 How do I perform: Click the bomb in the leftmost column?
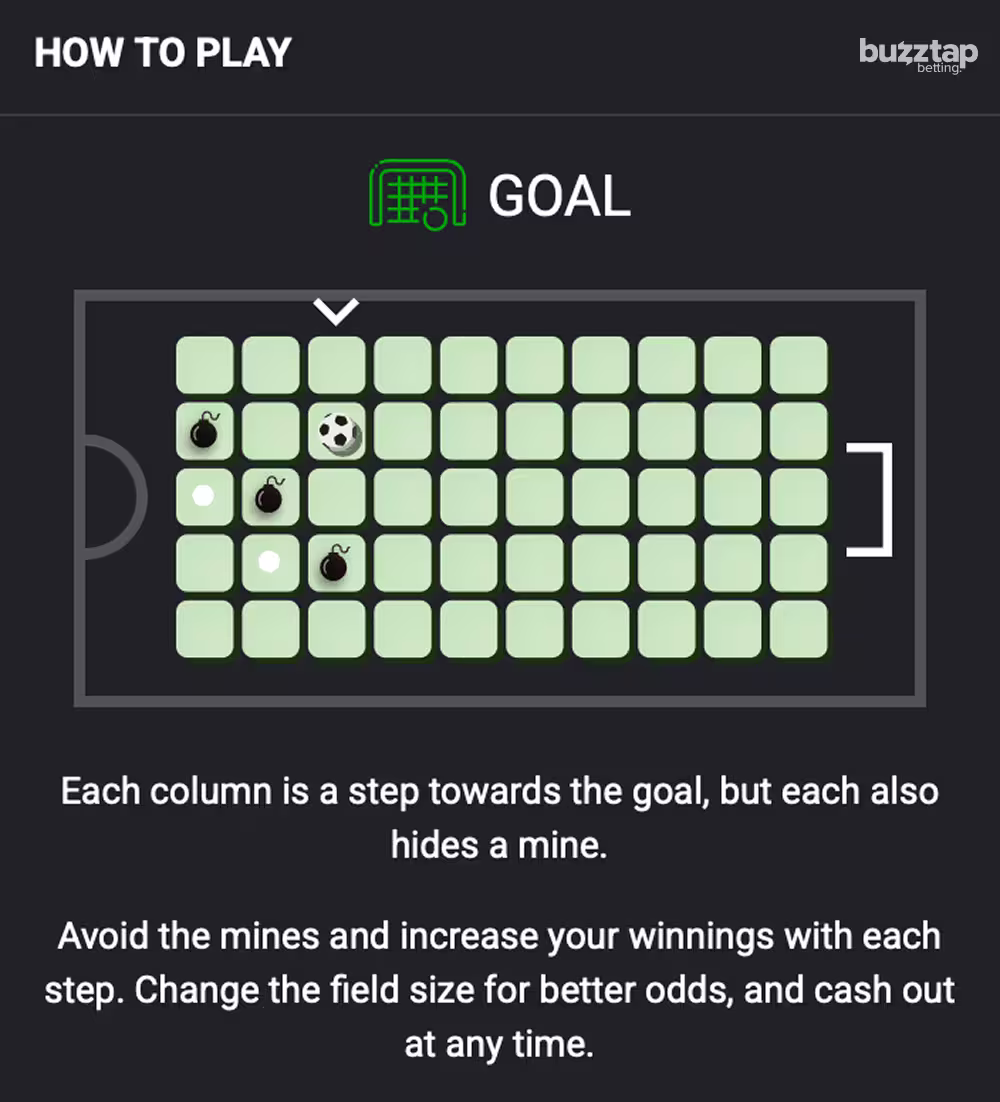pyautogui.click(x=205, y=430)
